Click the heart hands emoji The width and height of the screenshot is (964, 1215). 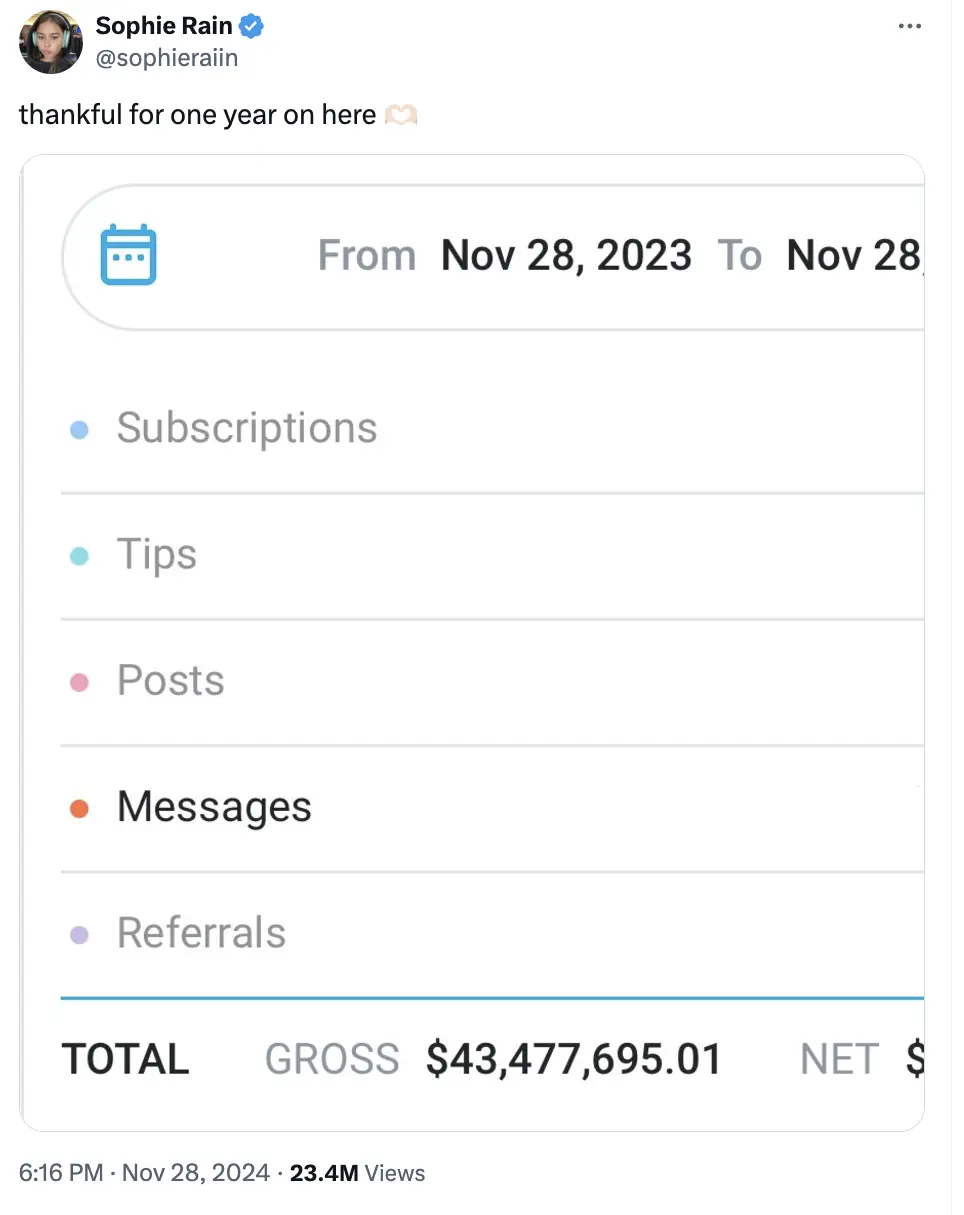point(400,115)
